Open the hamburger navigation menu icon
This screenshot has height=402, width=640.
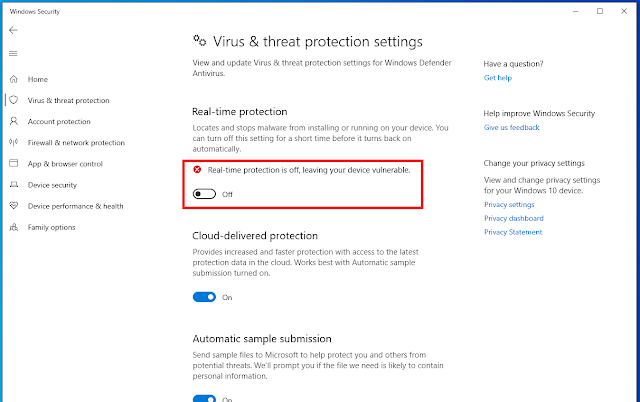[x=13, y=53]
